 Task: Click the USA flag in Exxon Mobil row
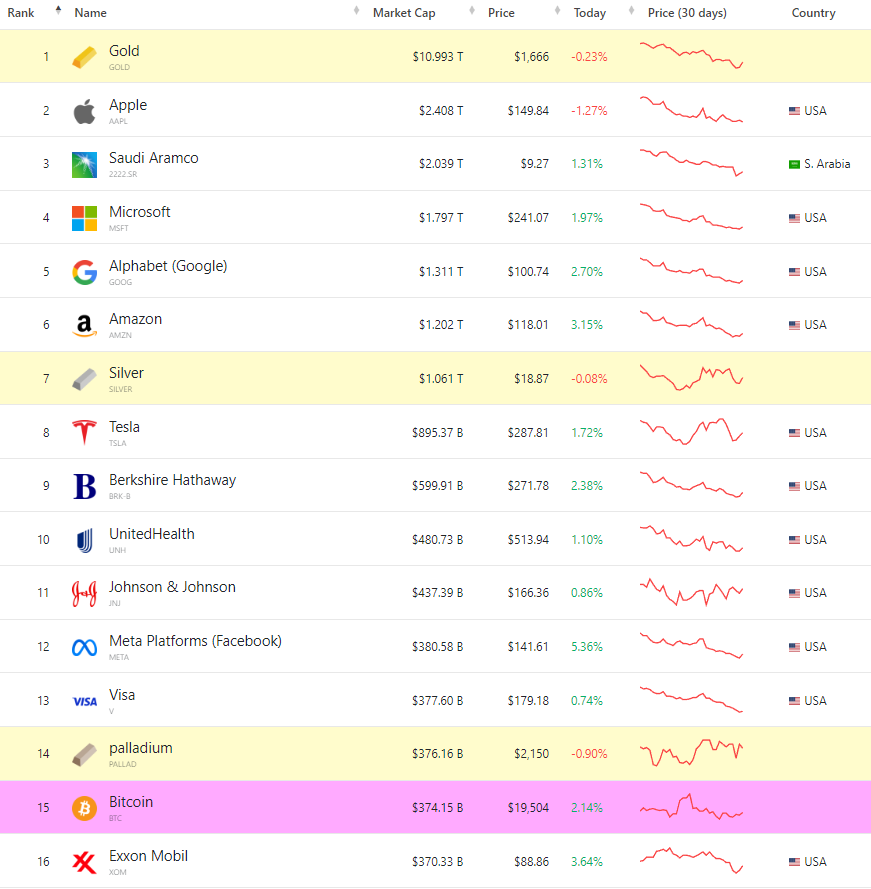[794, 862]
